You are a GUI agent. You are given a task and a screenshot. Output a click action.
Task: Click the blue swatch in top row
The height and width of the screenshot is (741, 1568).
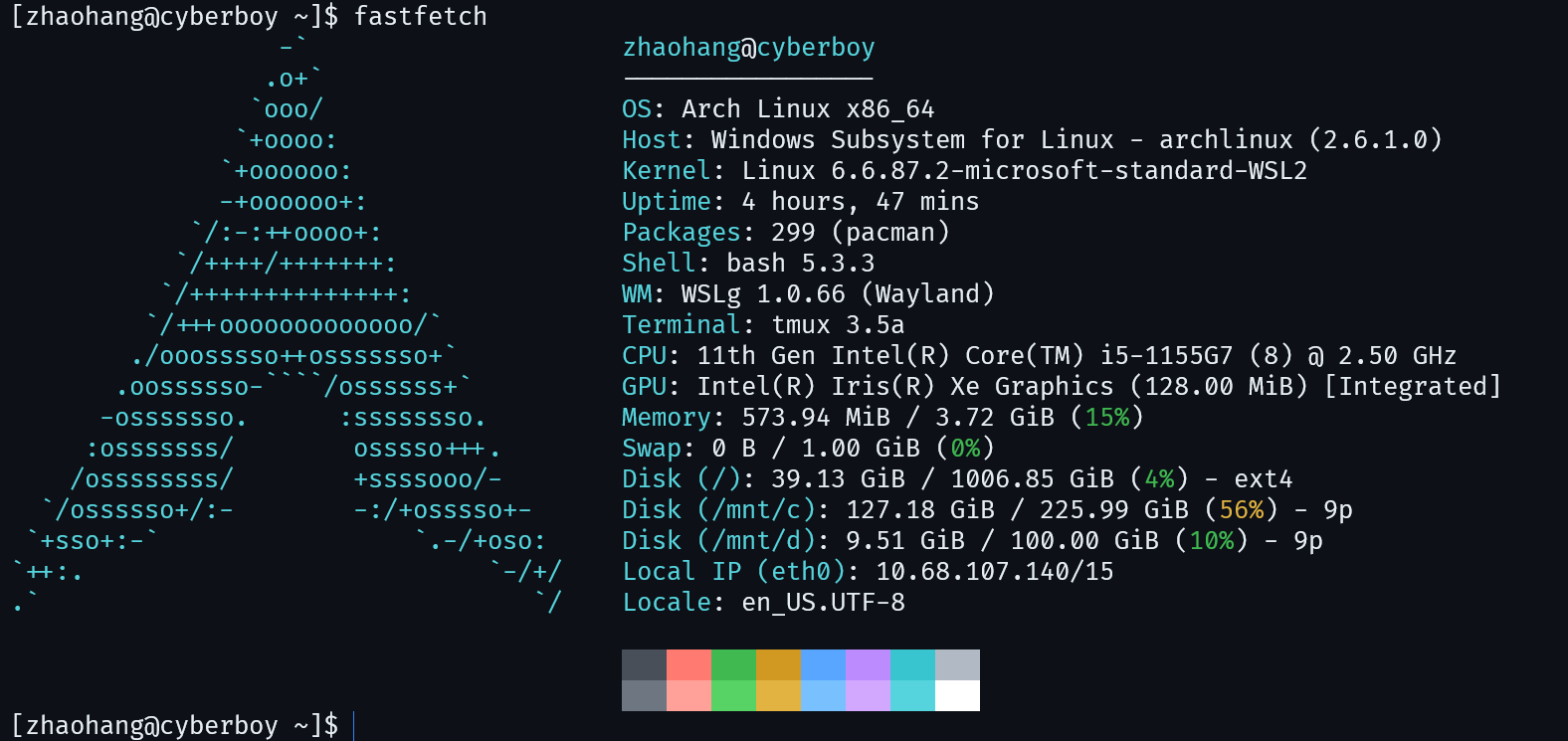click(823, 664)
